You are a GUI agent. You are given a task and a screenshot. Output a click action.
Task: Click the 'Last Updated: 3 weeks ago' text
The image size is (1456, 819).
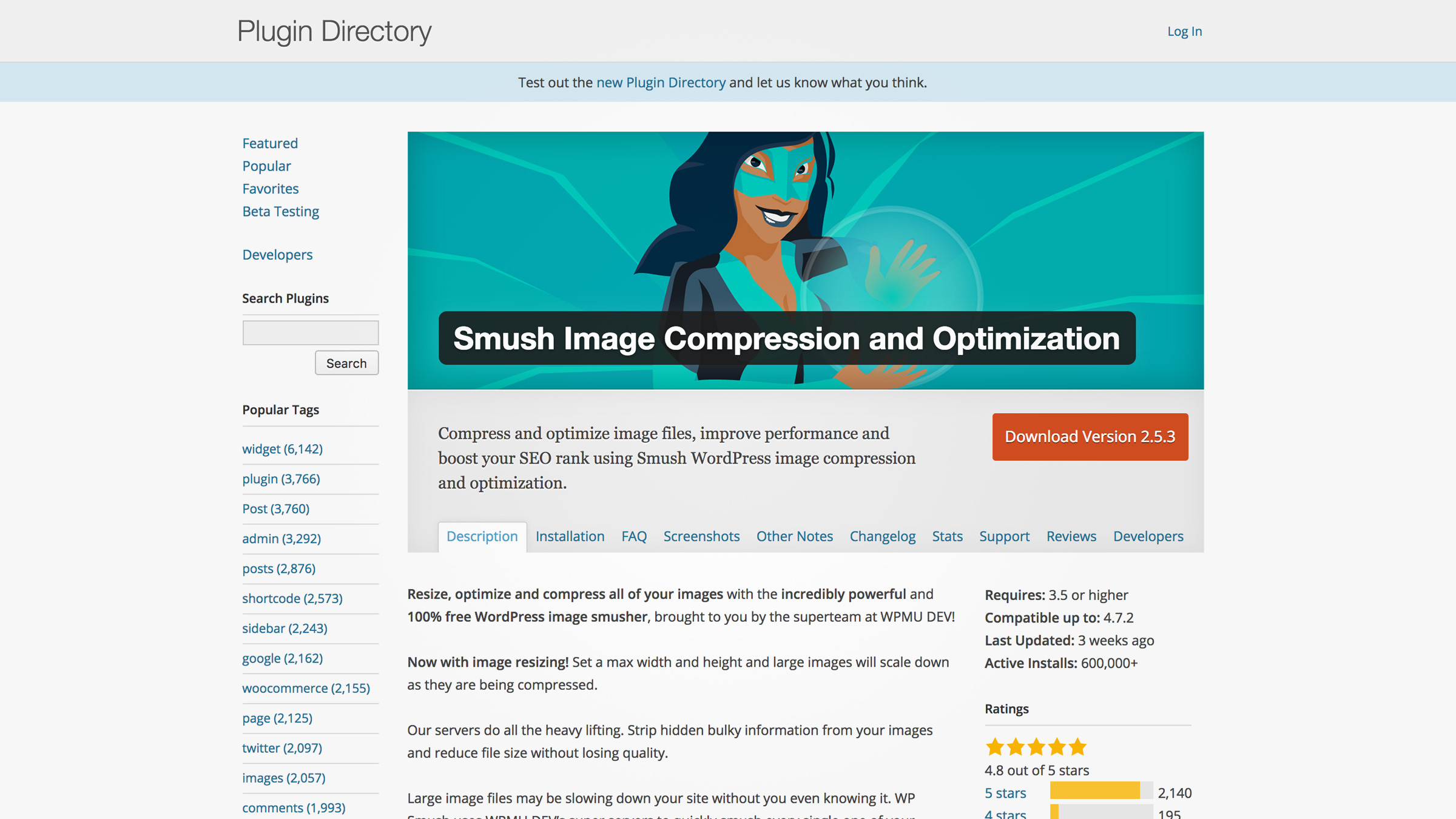(x=1069, y=641)
